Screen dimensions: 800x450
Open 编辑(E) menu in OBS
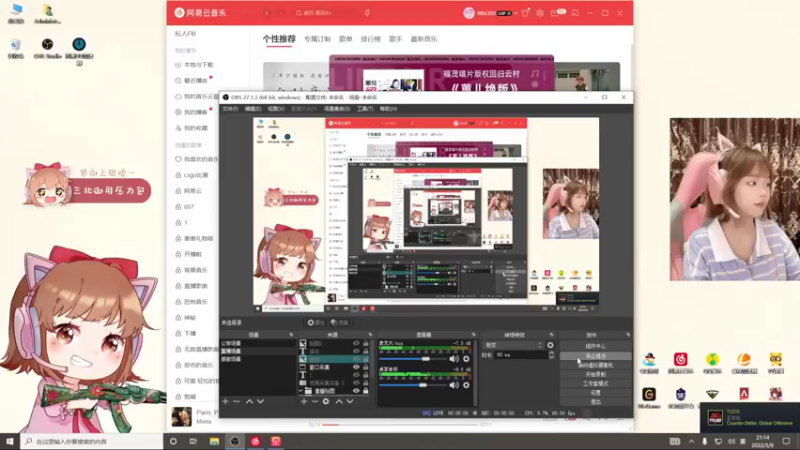pyautogui.click(x=253, y=109)
